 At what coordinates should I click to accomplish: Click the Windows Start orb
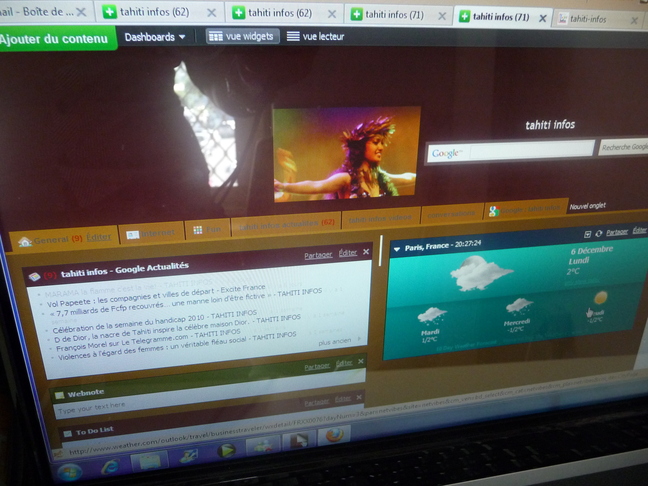click(x=69, y=472)
